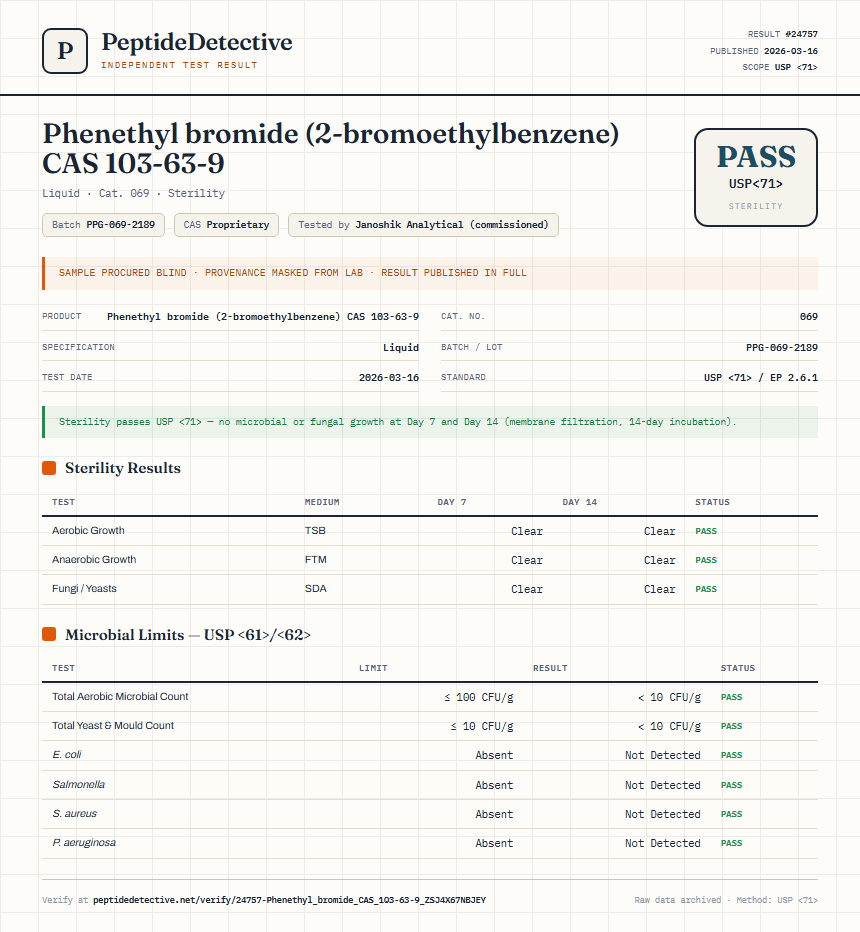Viewport: 860px width, 932px height.
Task: Click the STANDARD value USP <71> / EP 2.6.1
Action: (761, 377)
